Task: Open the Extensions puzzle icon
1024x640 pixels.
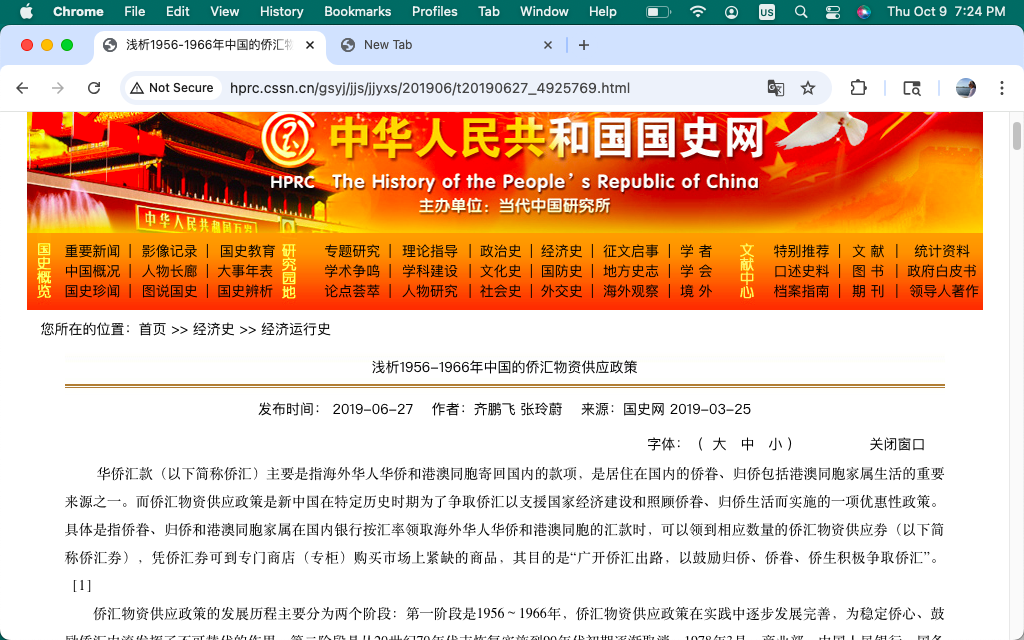Action: point(858,88)
